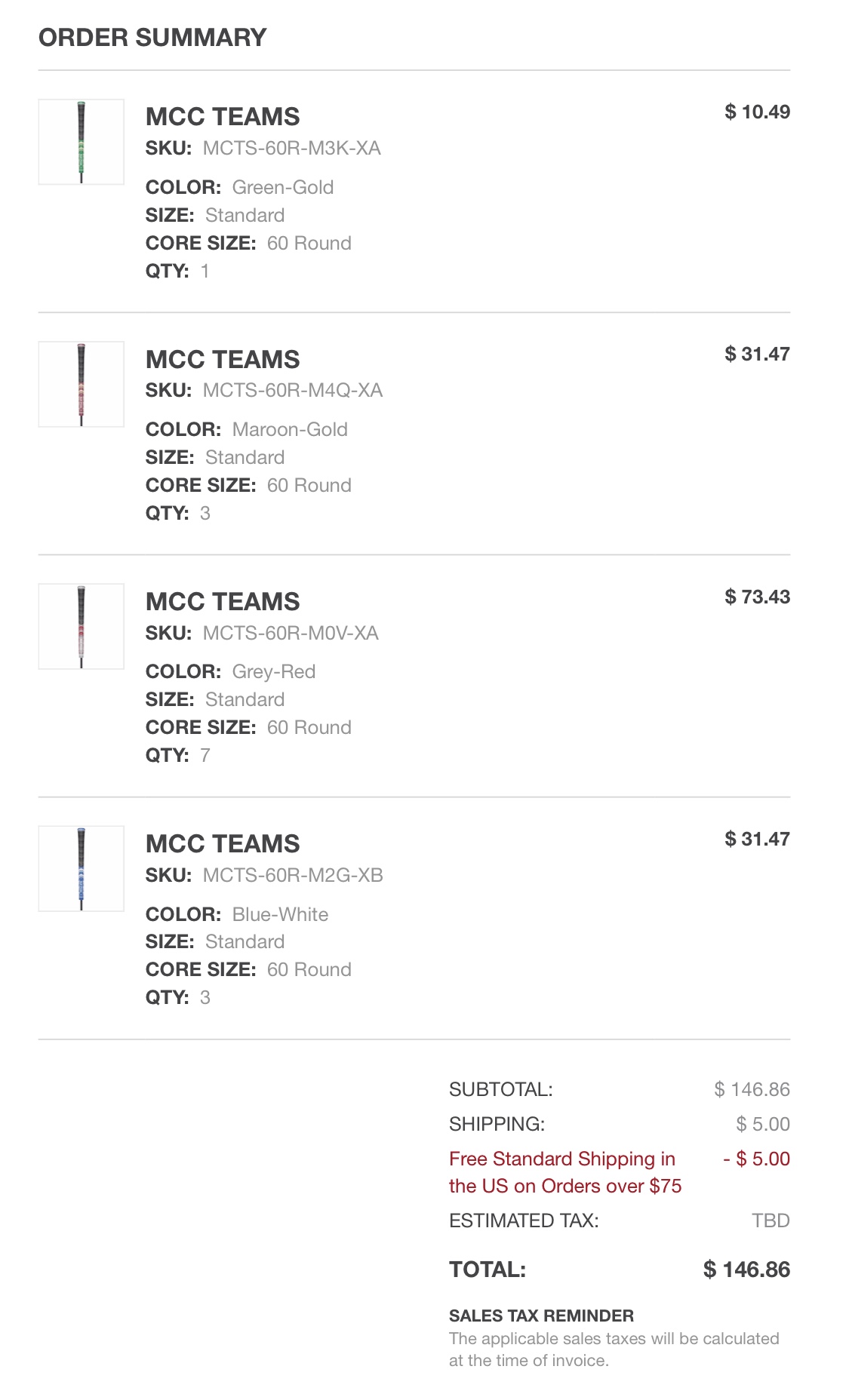Click the $ 73.43 item price
849x1400 pixels.
tap(757, 597)
